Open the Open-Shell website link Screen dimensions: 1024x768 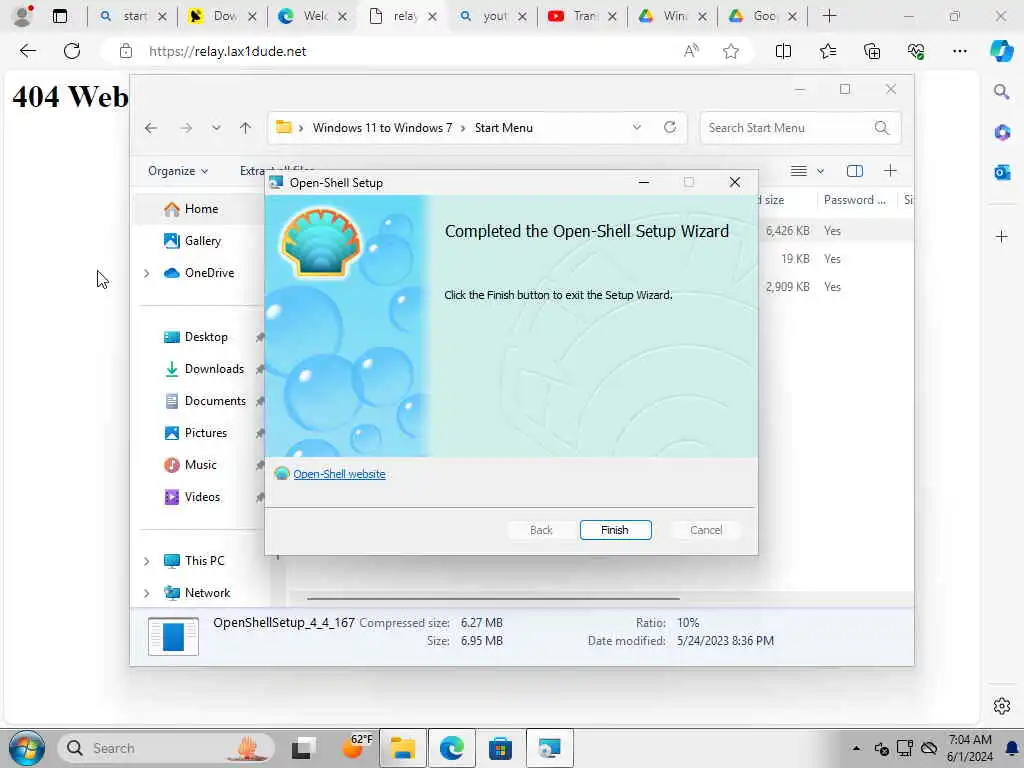point(339,474)
